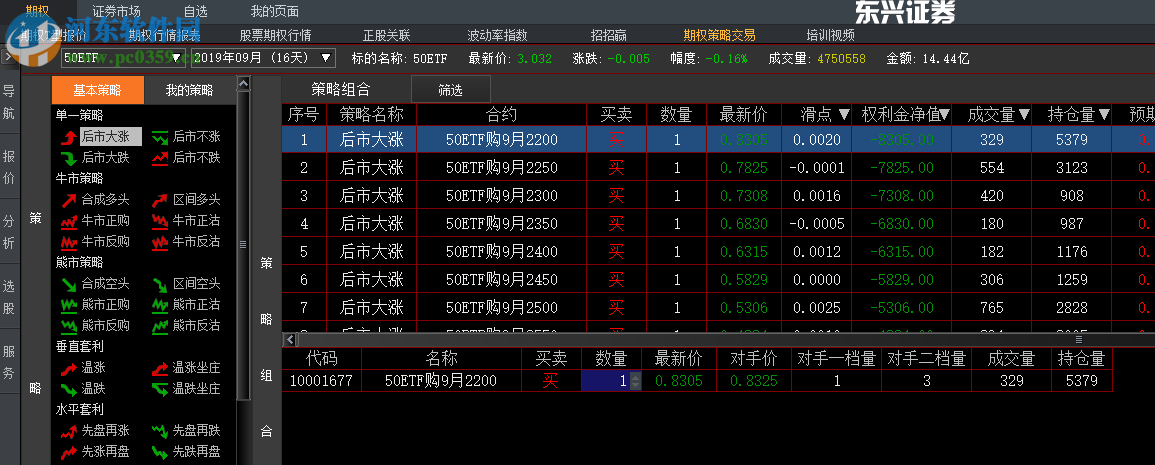Select the 先跌再盘 strategy icon
The width and height of the screenshot is (1155, 465).
click(160, 451)
